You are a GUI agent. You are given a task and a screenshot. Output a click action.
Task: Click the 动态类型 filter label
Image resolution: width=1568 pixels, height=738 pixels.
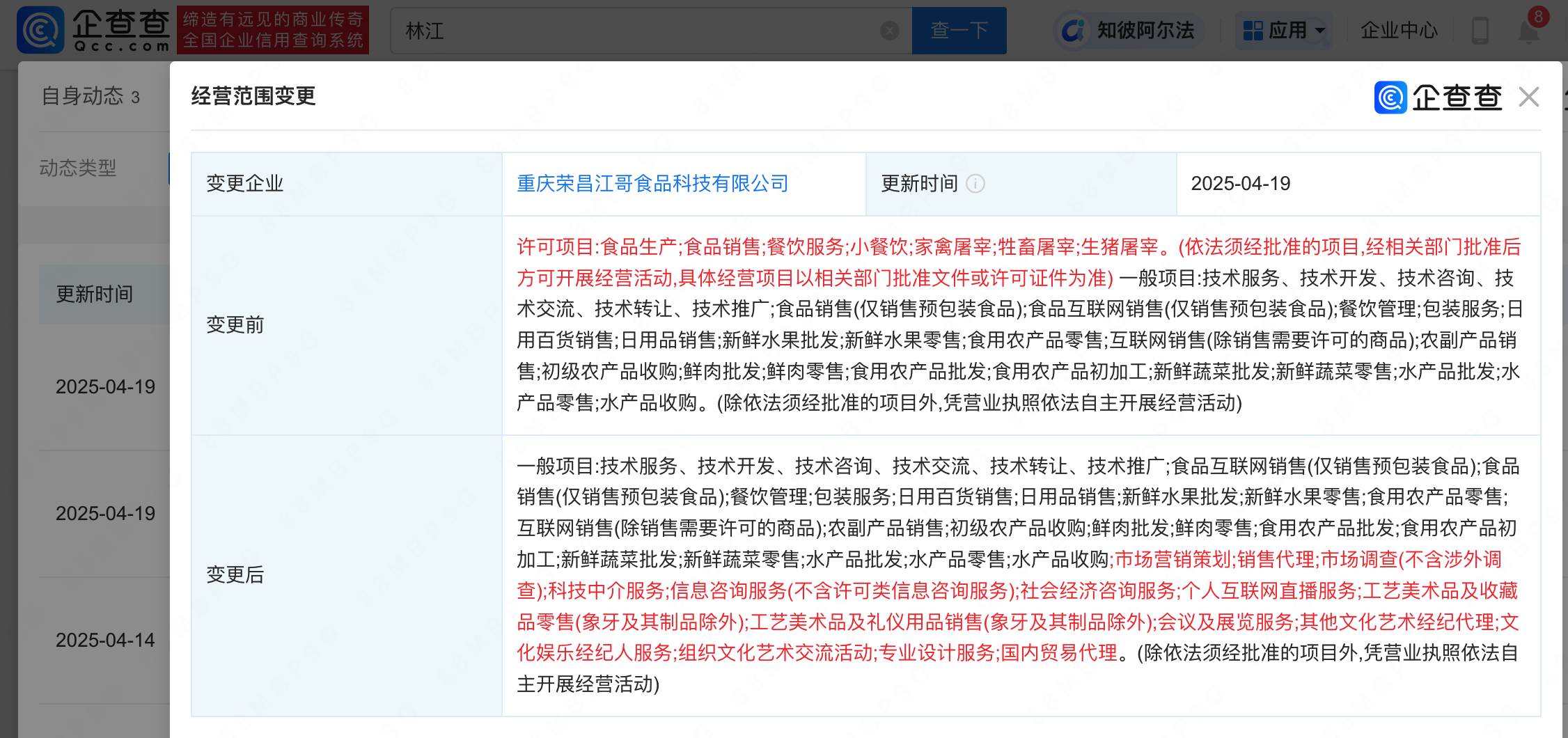click(78, 168)
